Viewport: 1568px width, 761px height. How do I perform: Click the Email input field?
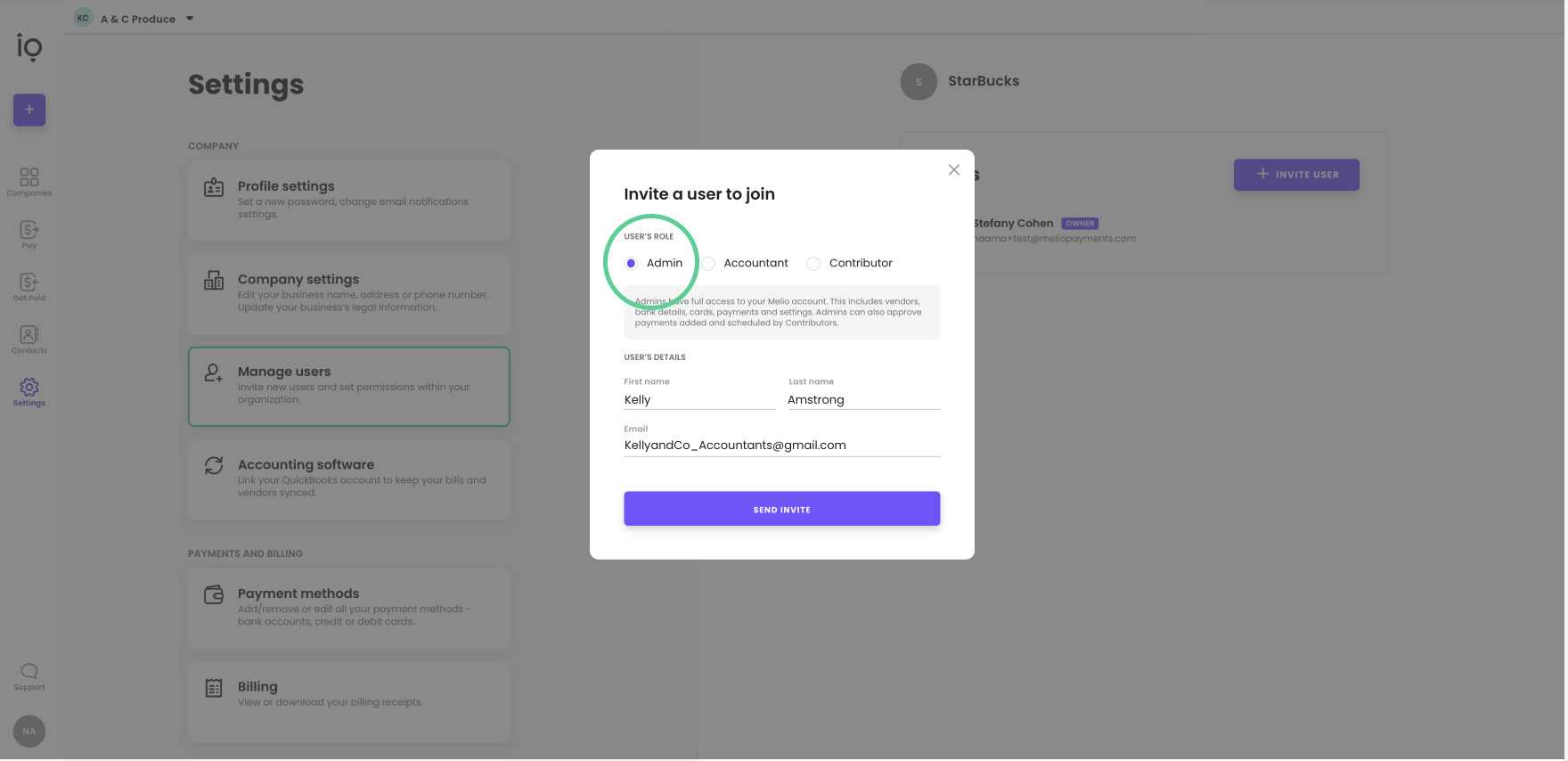782,446
